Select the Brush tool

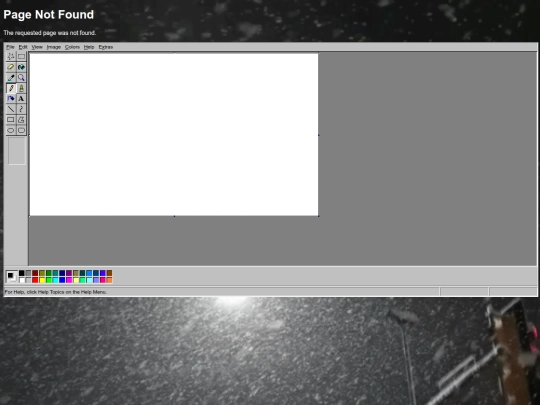click(21, 88)
